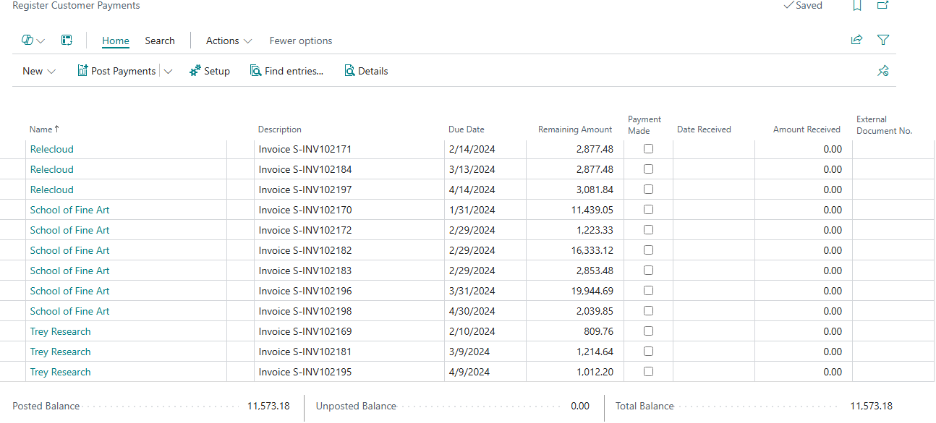Sort by the Due Date column header
The width and height of the screenshot is (936, 423).
pos(466,130)
